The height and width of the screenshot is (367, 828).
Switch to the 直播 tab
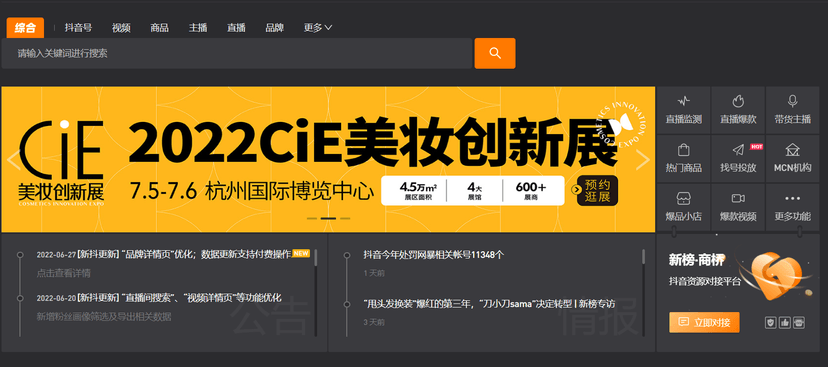click(x=236, y=28)
